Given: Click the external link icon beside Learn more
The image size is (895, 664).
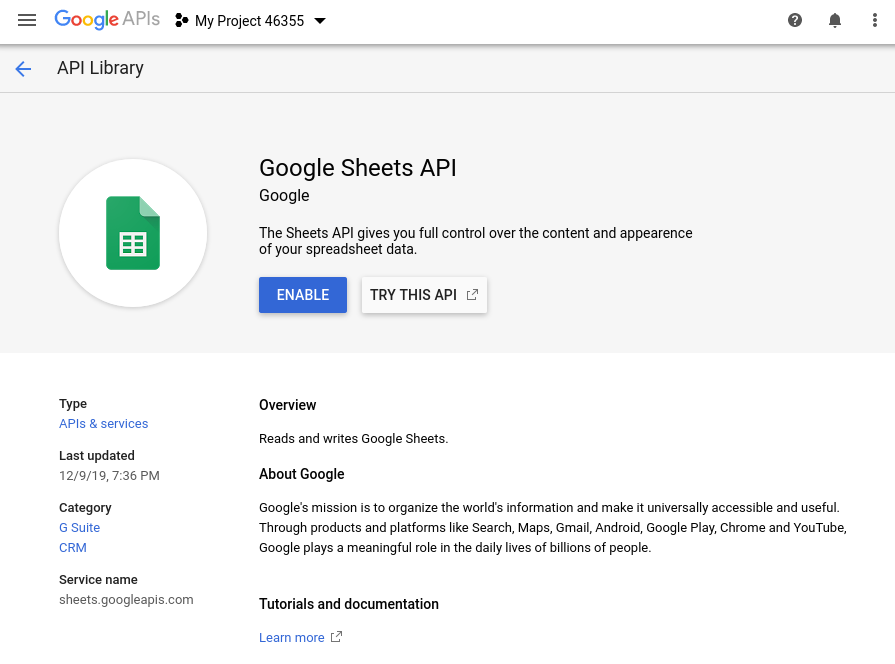Looking at the screenshot, I should pos(336,637).
